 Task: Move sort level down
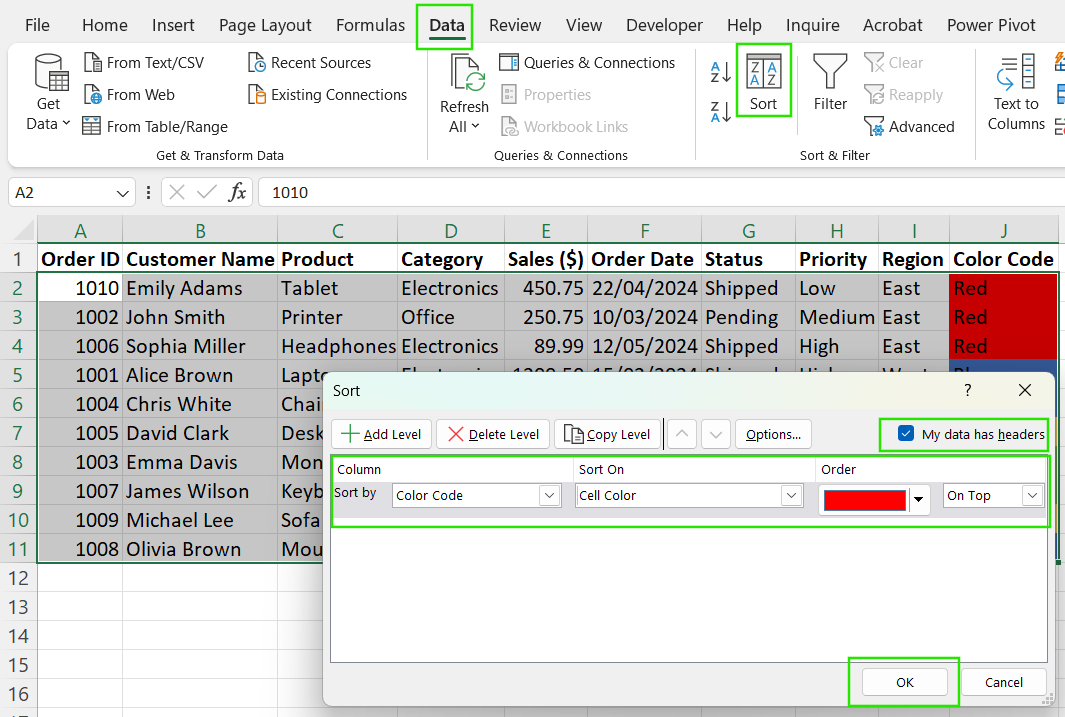716,434
